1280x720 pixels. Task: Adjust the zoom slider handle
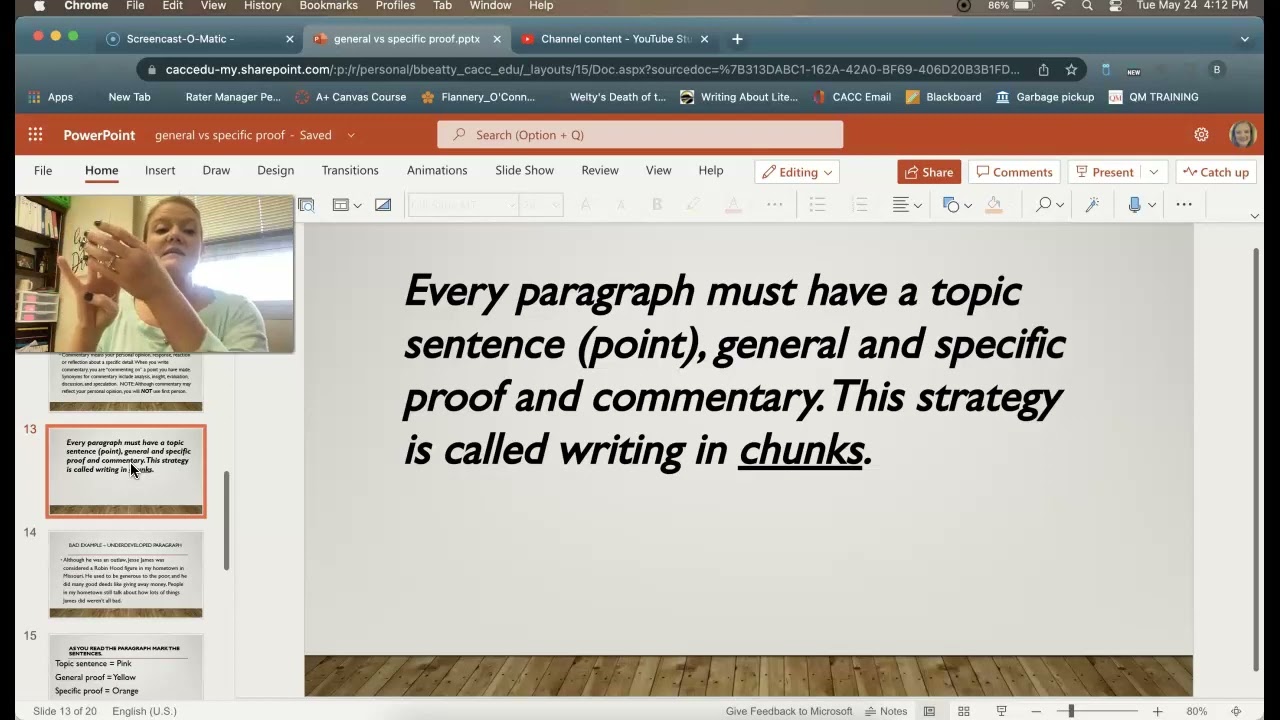point(1071,711)
